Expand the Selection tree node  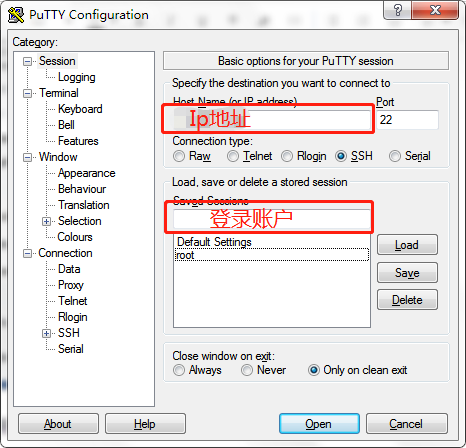[x=46, y=221]
